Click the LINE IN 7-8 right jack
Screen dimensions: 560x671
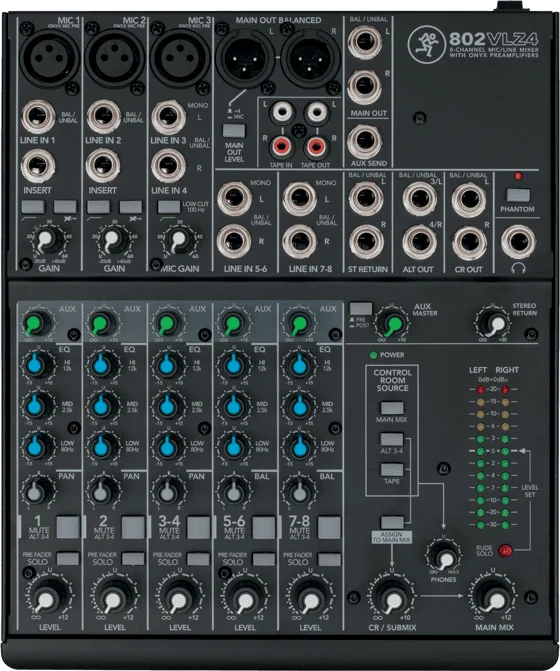pyautogui.click(x=300, y=241)
